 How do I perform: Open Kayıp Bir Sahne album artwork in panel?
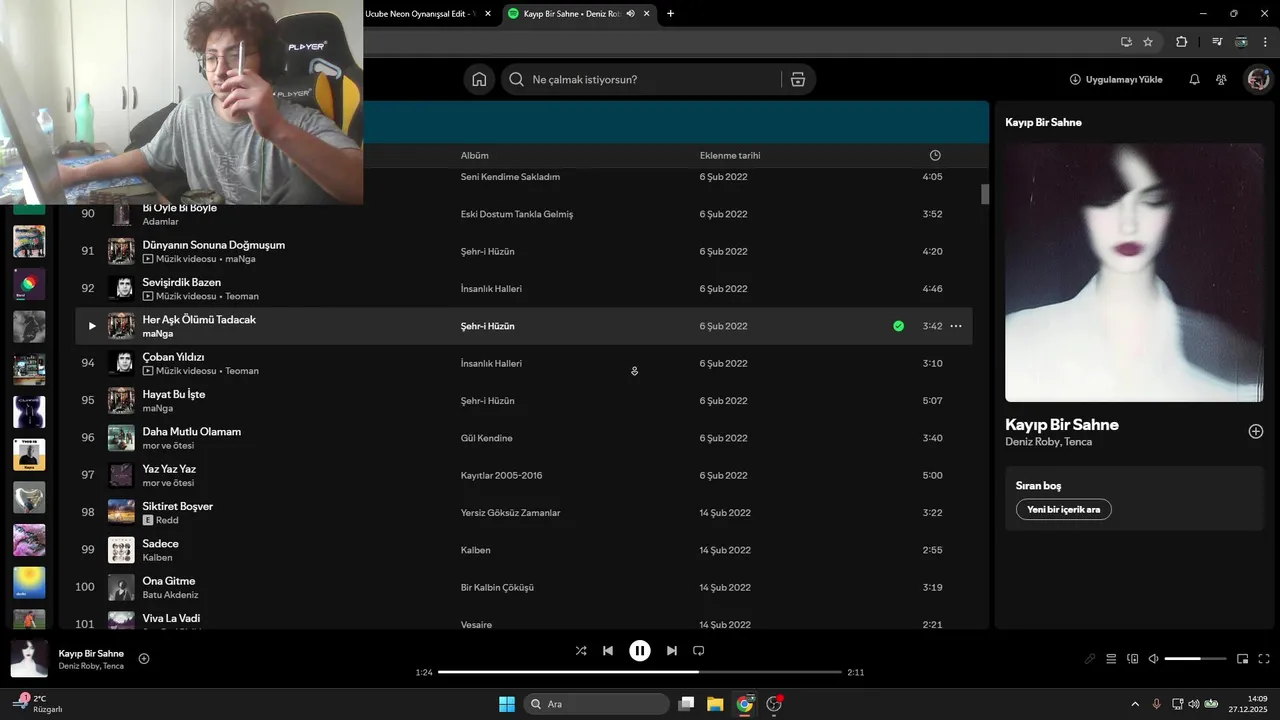1134,272
